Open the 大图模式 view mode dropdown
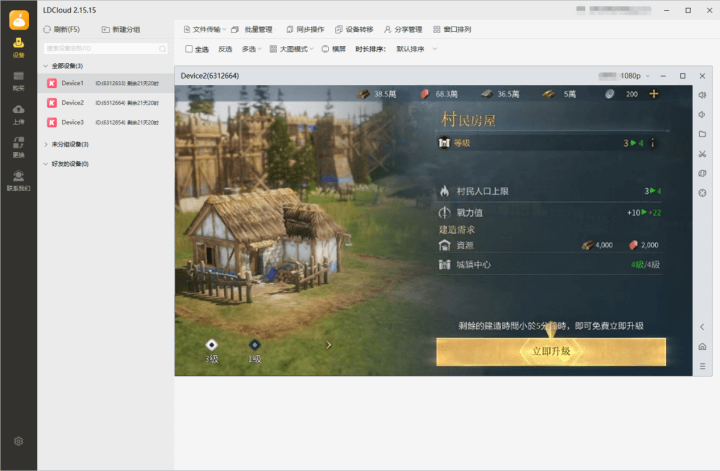The height and width of the screenshot is (471, 720). 291,49
